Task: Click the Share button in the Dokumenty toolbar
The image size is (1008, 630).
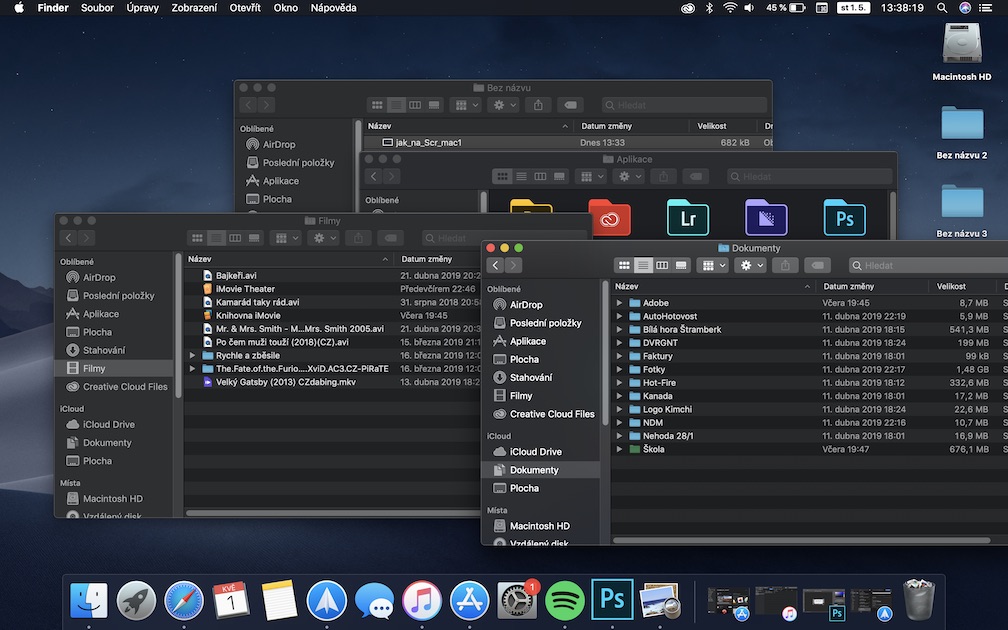Action: [x=786, y=266]
